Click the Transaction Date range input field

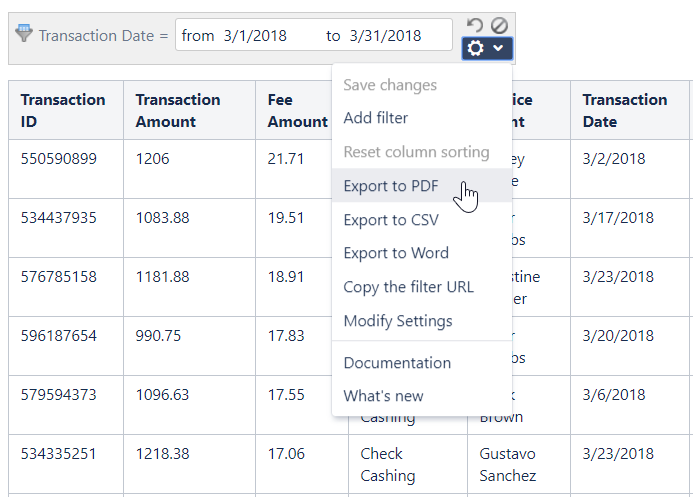tap(313, 35)
